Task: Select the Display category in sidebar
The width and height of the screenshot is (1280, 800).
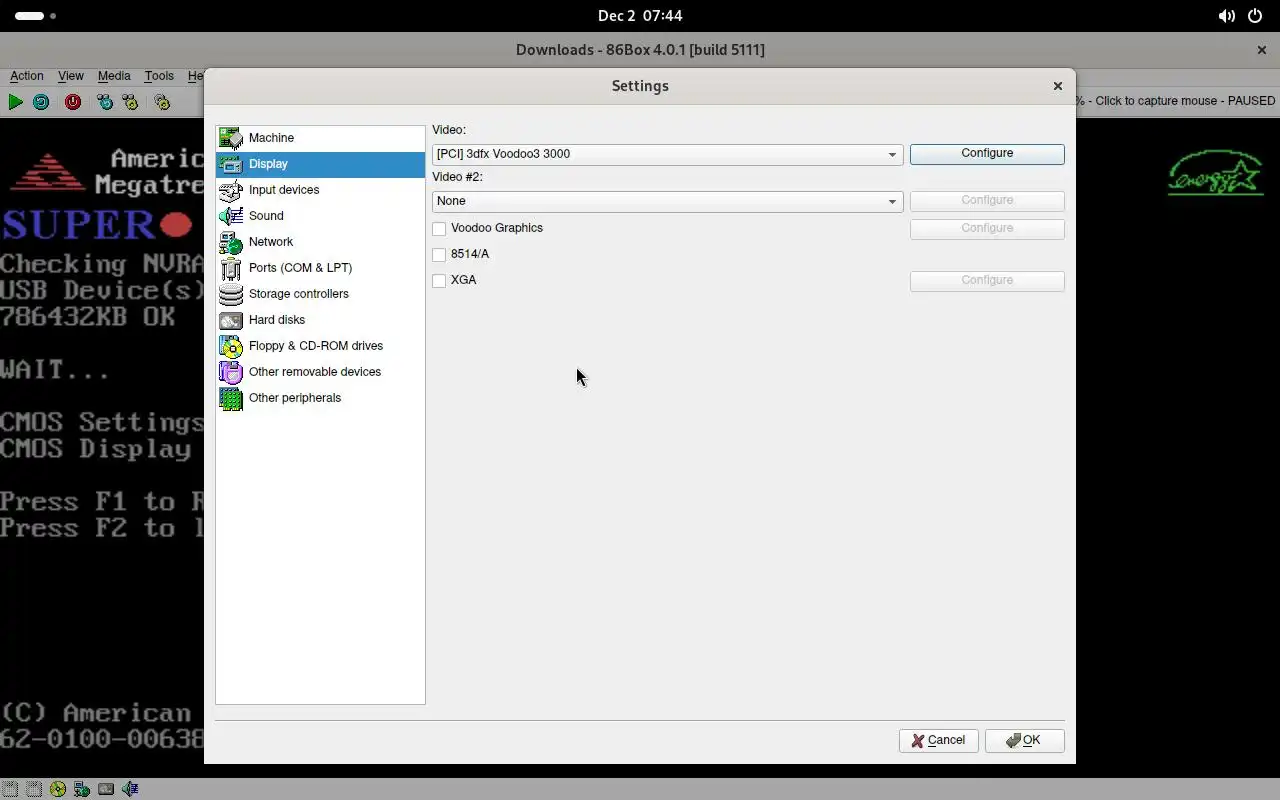Action: [x=320, y=164]
